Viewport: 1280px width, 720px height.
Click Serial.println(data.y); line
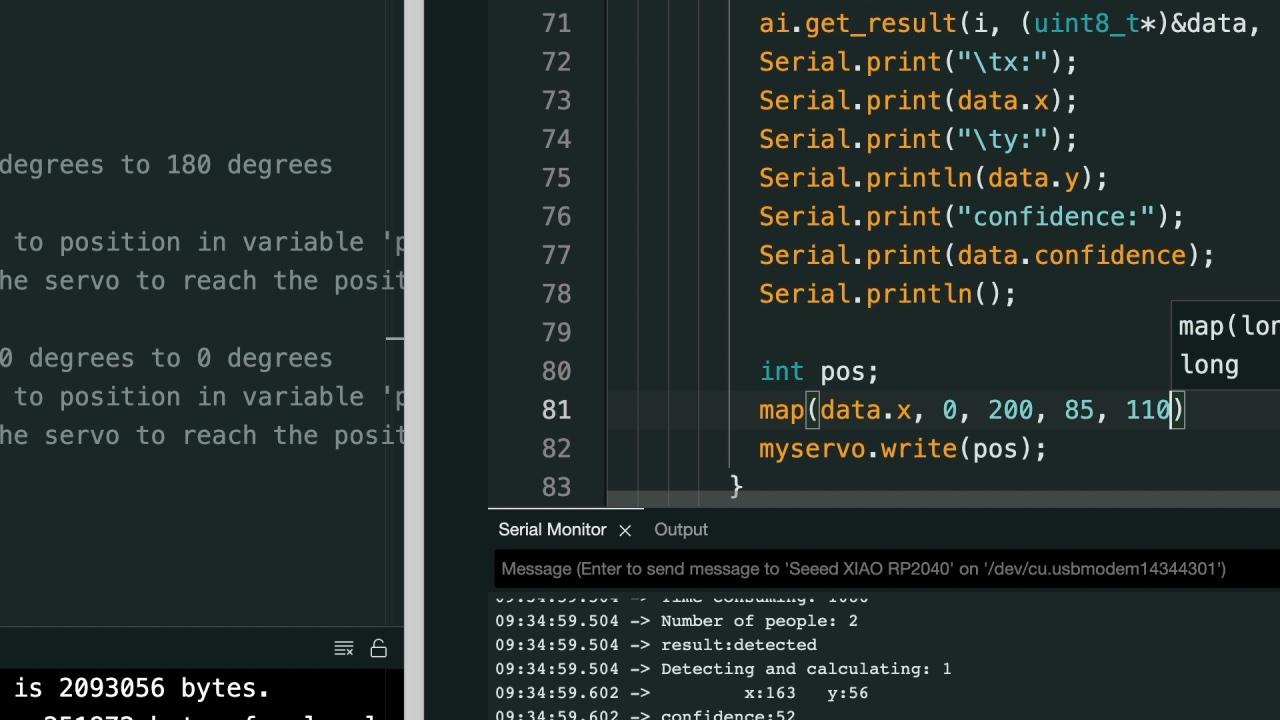[x=933, y=178]
